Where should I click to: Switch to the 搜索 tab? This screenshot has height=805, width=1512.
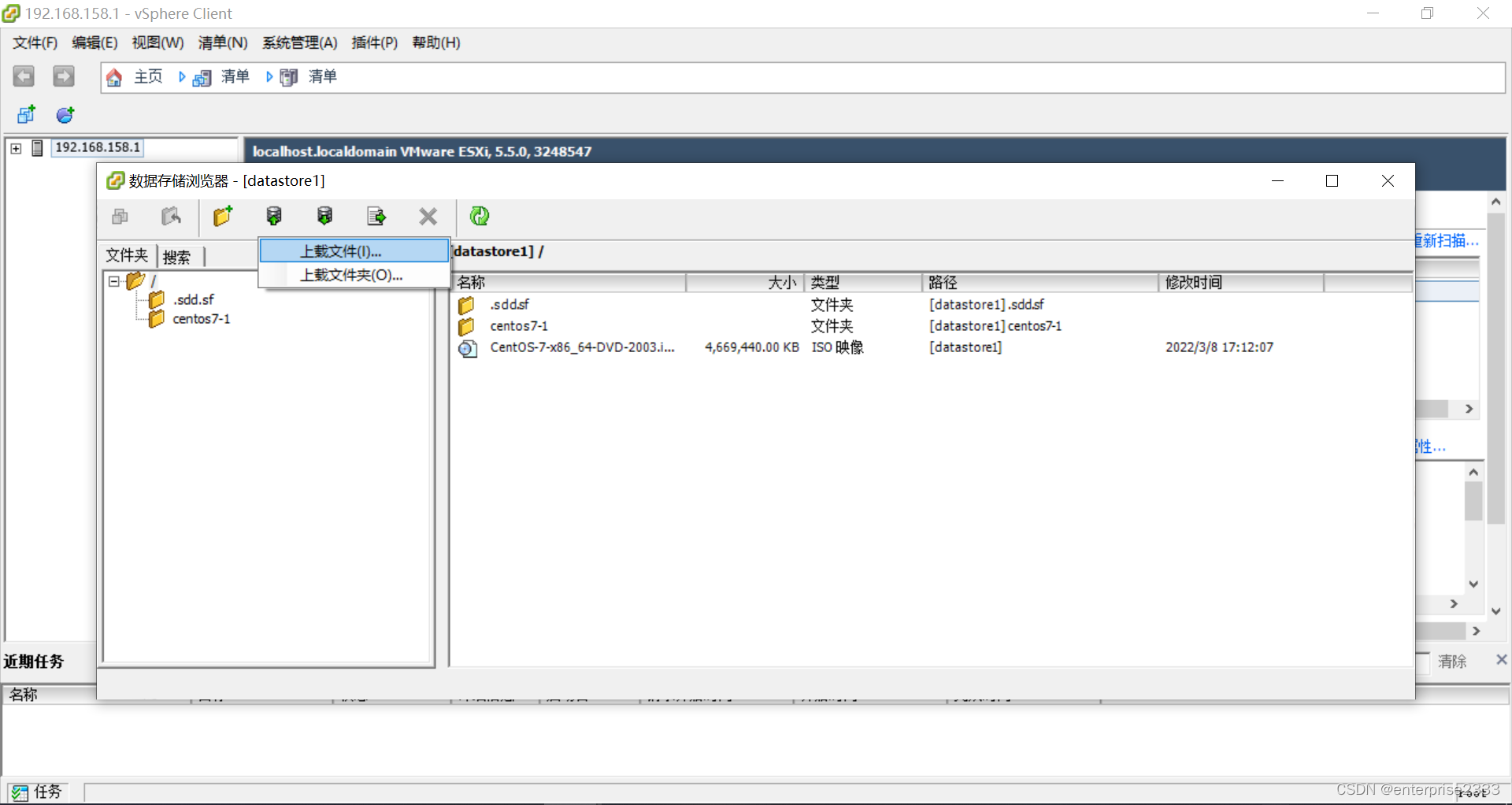tap(177, 258)
